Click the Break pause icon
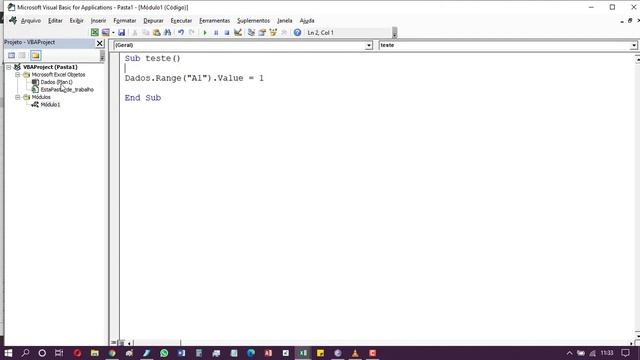Image resolution: width=640 pixels, height=360 pixels. pos(216,32)
